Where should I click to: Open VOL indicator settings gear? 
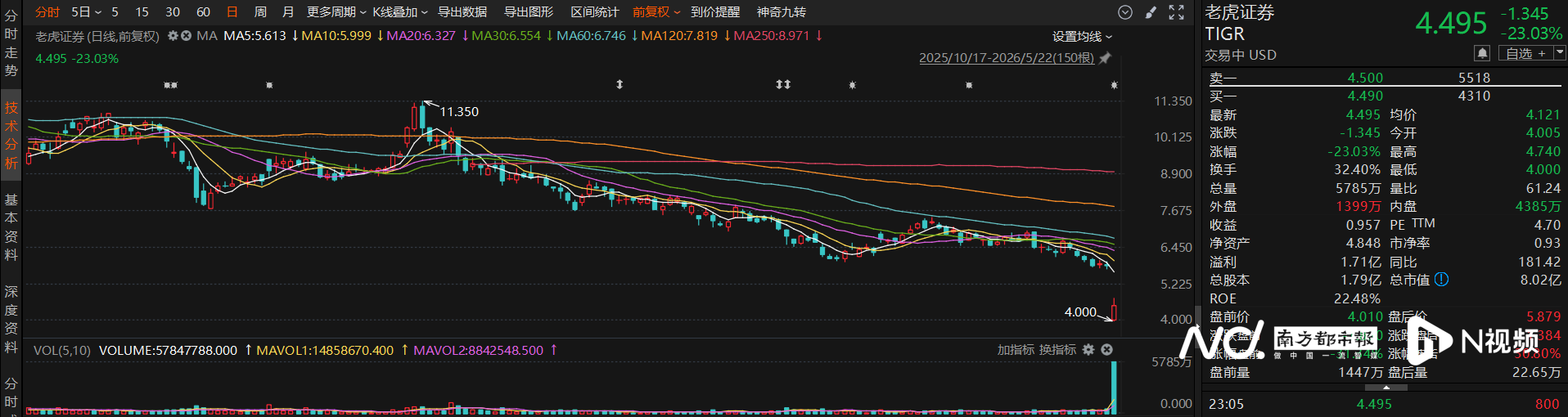click(x=1088, y=350)
